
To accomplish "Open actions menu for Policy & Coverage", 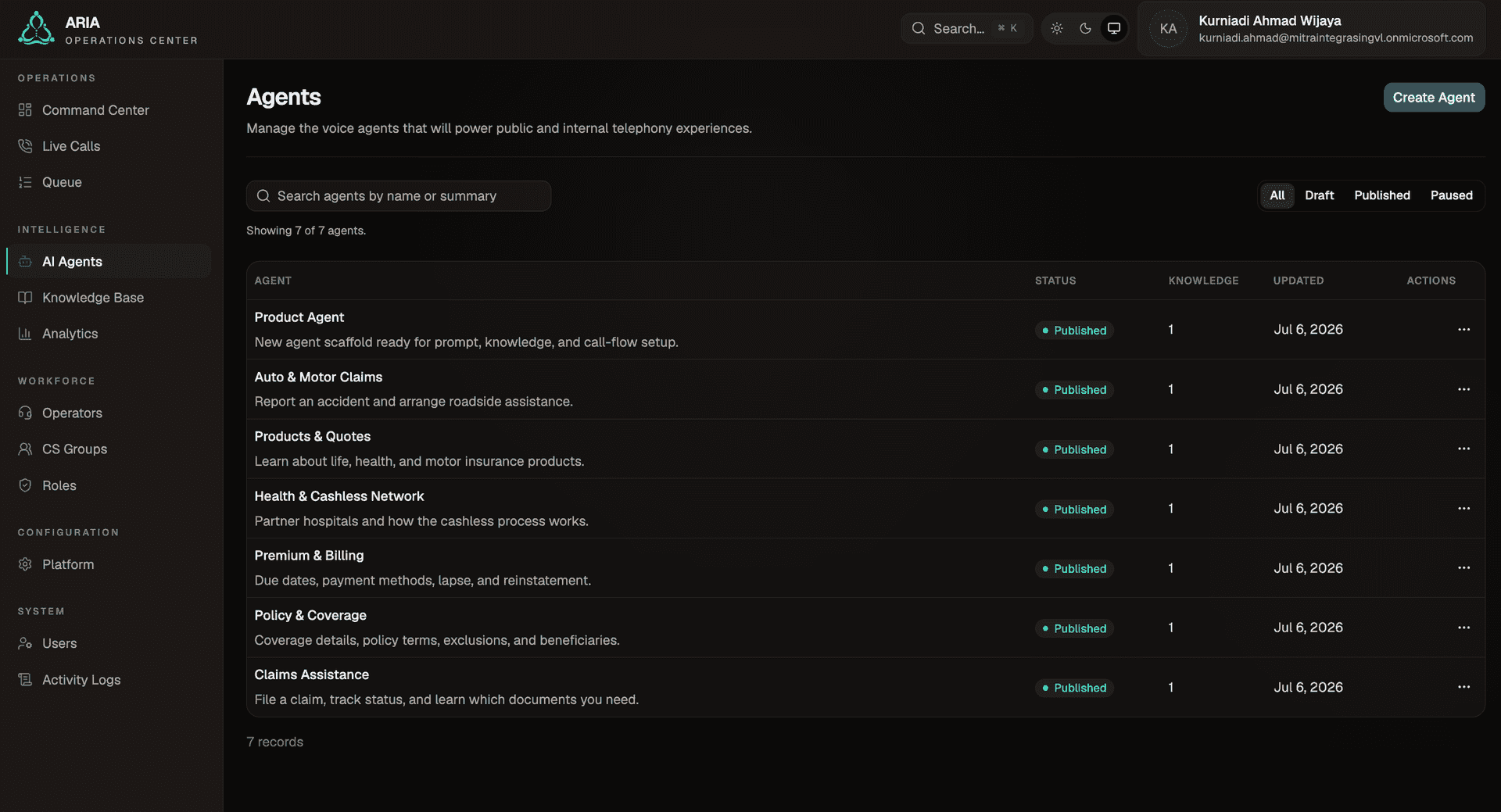I will tap(1463, 628).
